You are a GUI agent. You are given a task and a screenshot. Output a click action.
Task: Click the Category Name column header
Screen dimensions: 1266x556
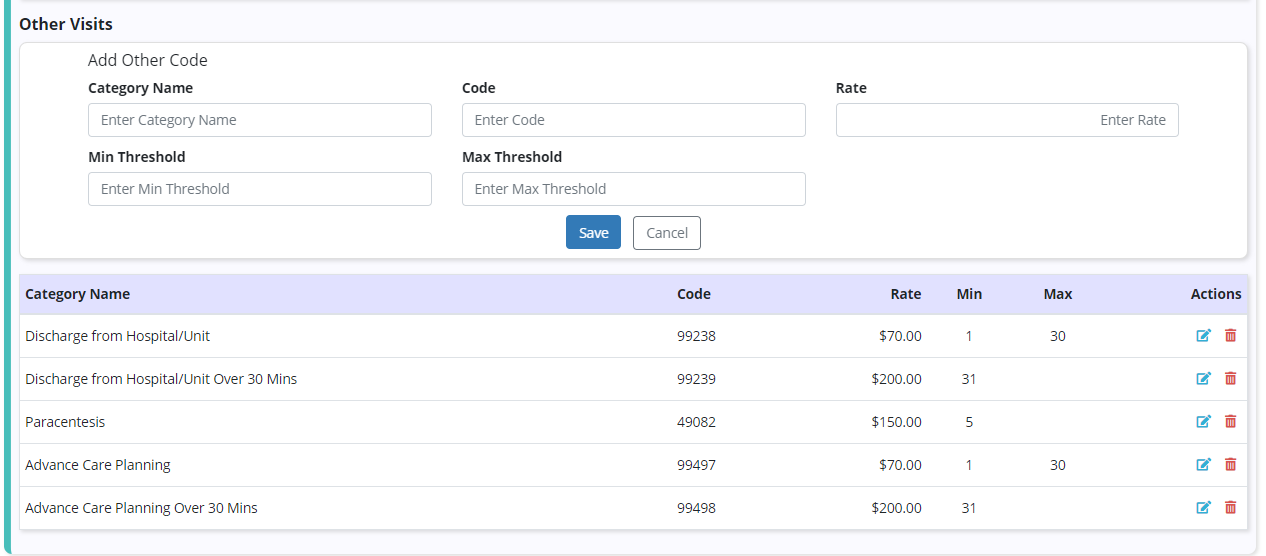(x=78, y=294)
